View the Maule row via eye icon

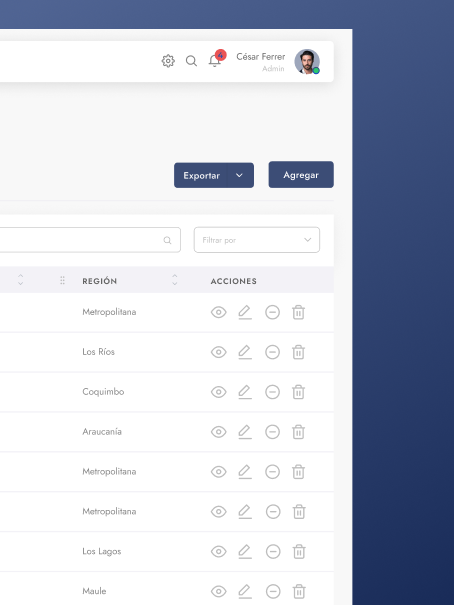pos(219,591)
